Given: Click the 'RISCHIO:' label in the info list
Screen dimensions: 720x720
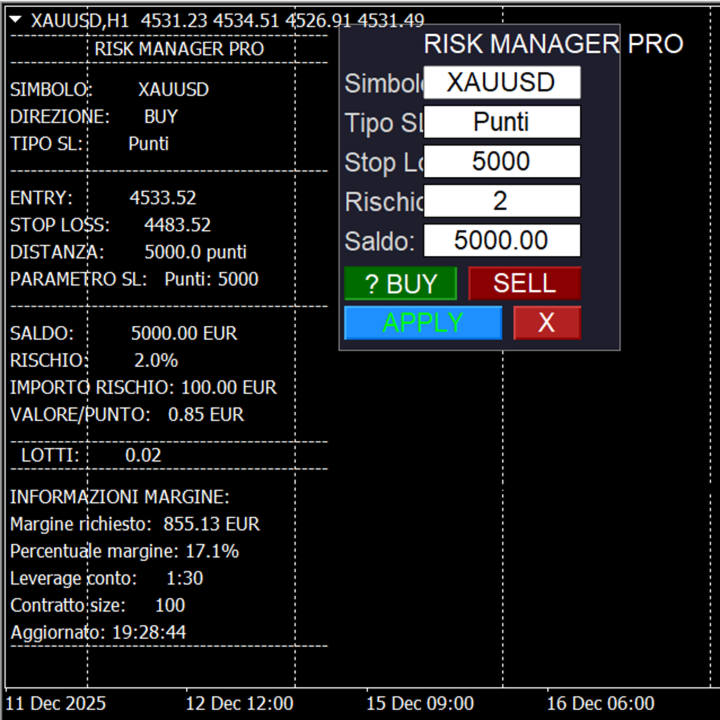Looking at the screenshot, I should click(49, 360).
